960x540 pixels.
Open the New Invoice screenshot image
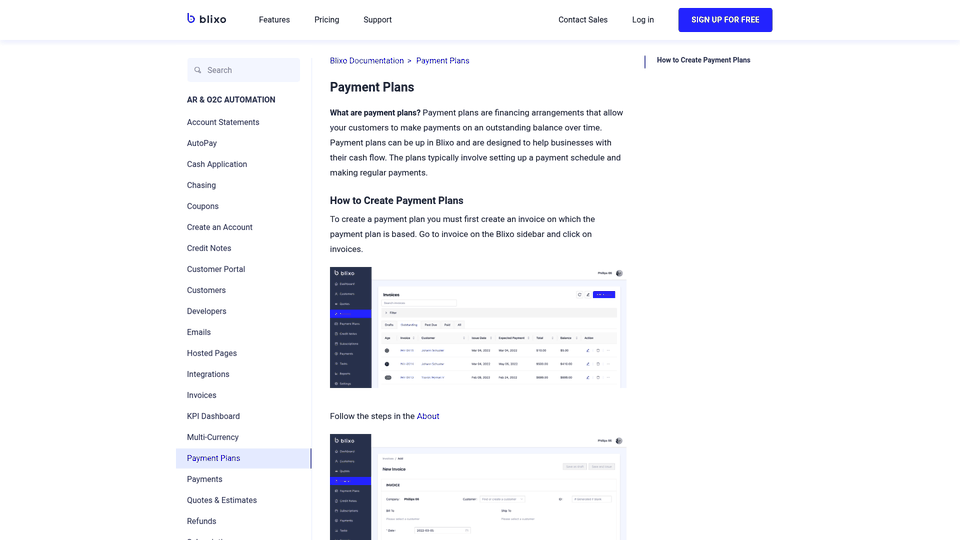(478, 487)
